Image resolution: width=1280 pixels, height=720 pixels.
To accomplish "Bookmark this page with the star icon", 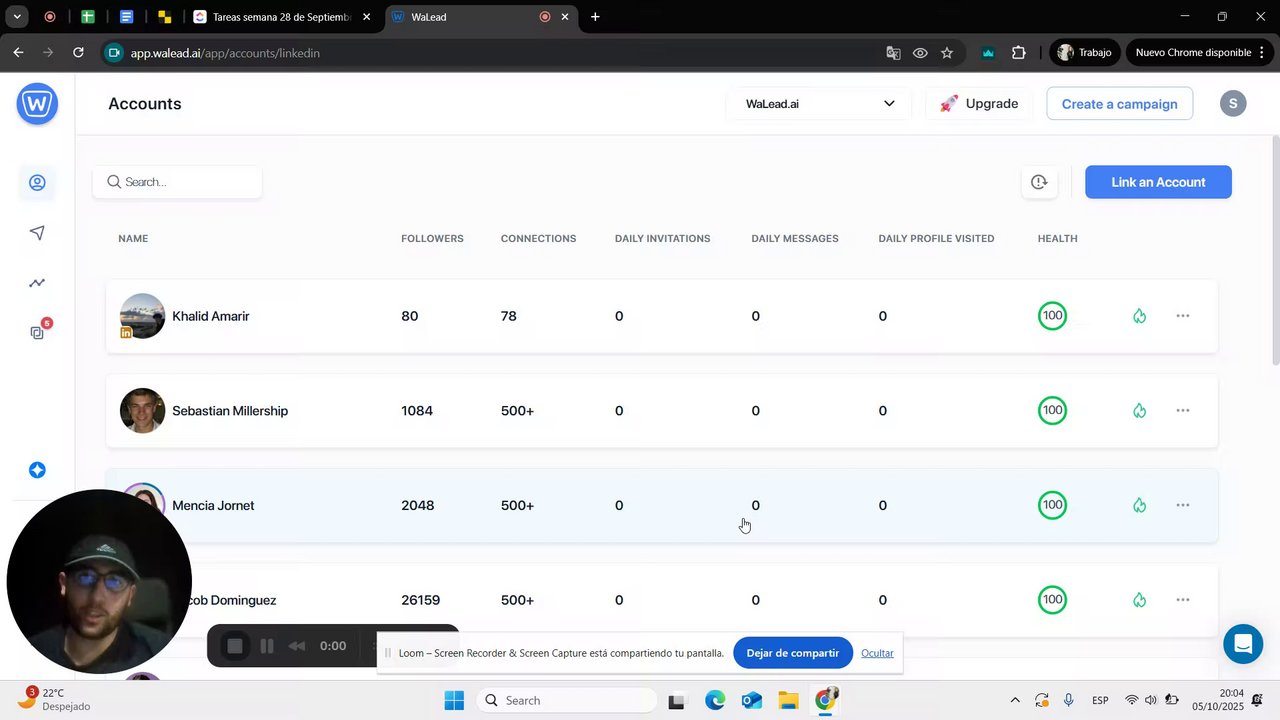I will 947,53.
